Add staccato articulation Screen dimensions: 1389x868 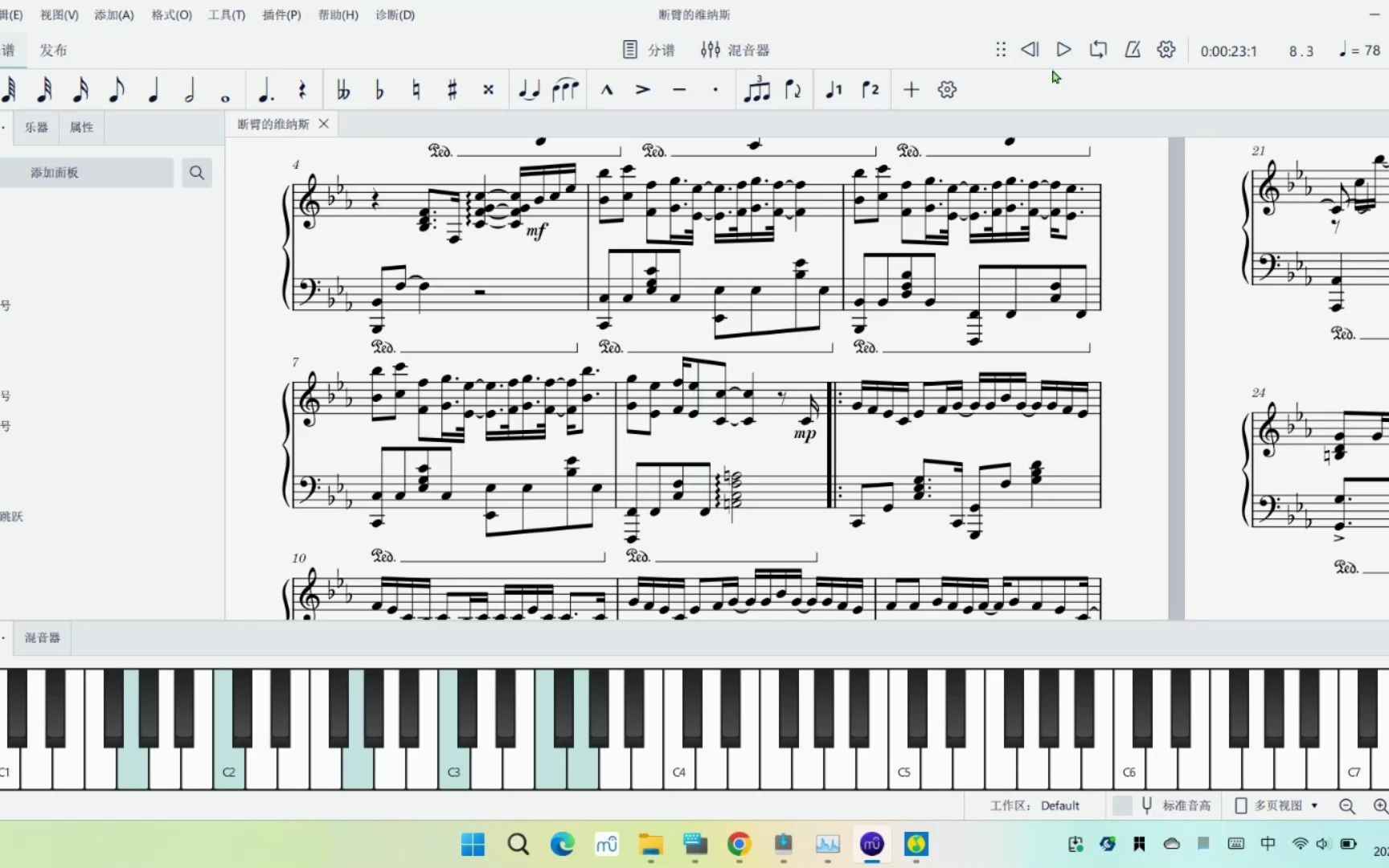pyautogui.click(x=715, y=89)
